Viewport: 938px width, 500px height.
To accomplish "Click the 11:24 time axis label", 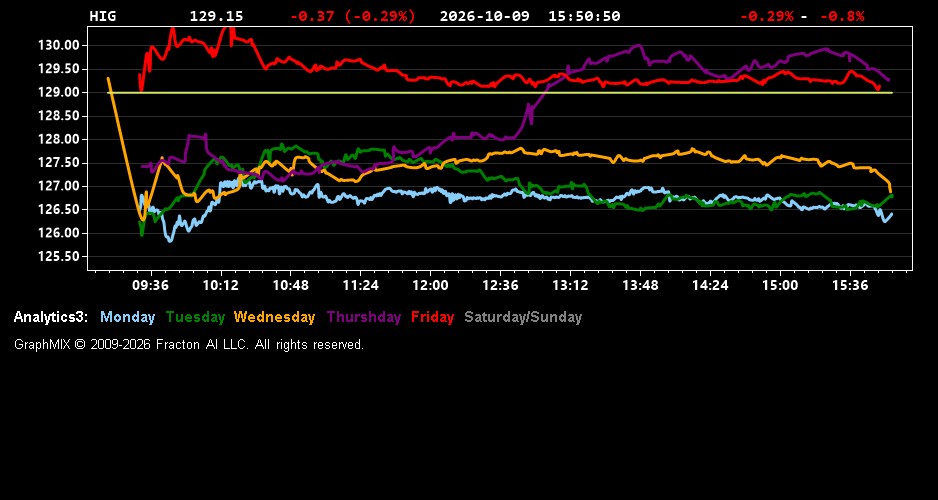I will pyautogui.click(x=360, y=285).
